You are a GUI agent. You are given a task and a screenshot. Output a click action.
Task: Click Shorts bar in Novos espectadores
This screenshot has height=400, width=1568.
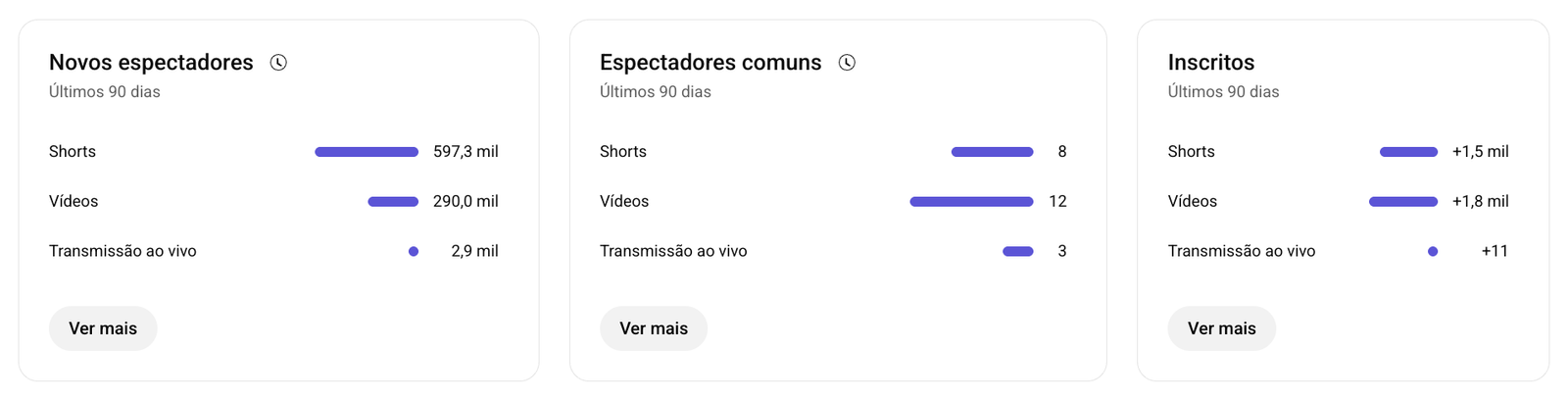coord(367,152)
